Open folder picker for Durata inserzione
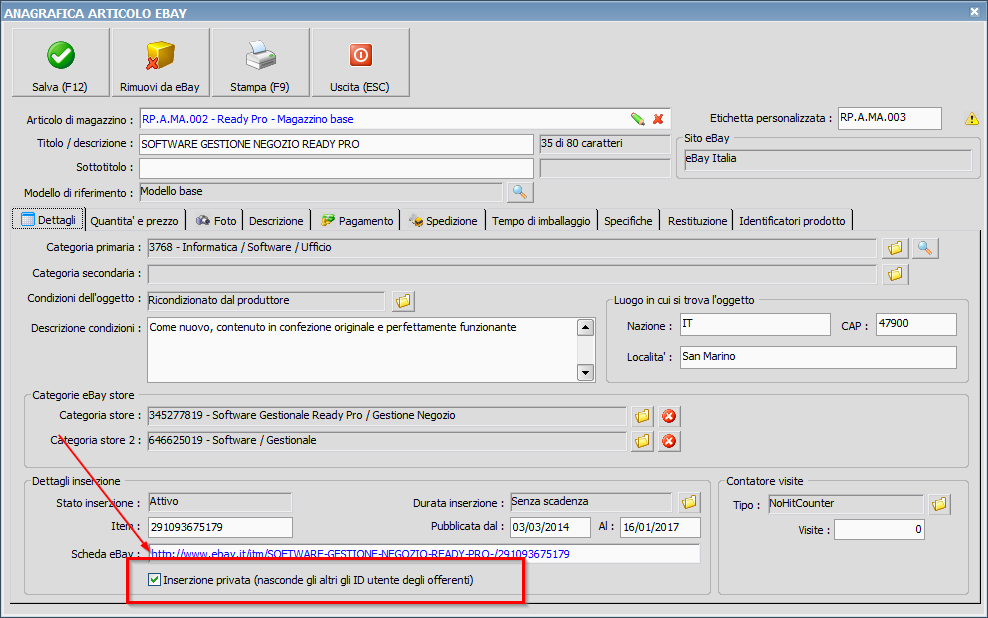Screen dimensions: 988x618 pyautogui.click(x=689, y=503)
